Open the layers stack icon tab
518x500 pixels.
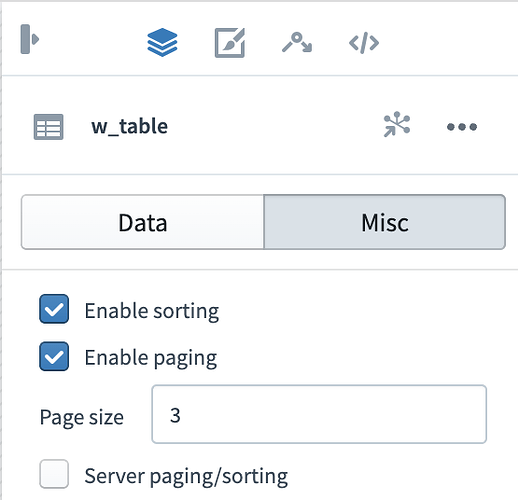(162, 42)
